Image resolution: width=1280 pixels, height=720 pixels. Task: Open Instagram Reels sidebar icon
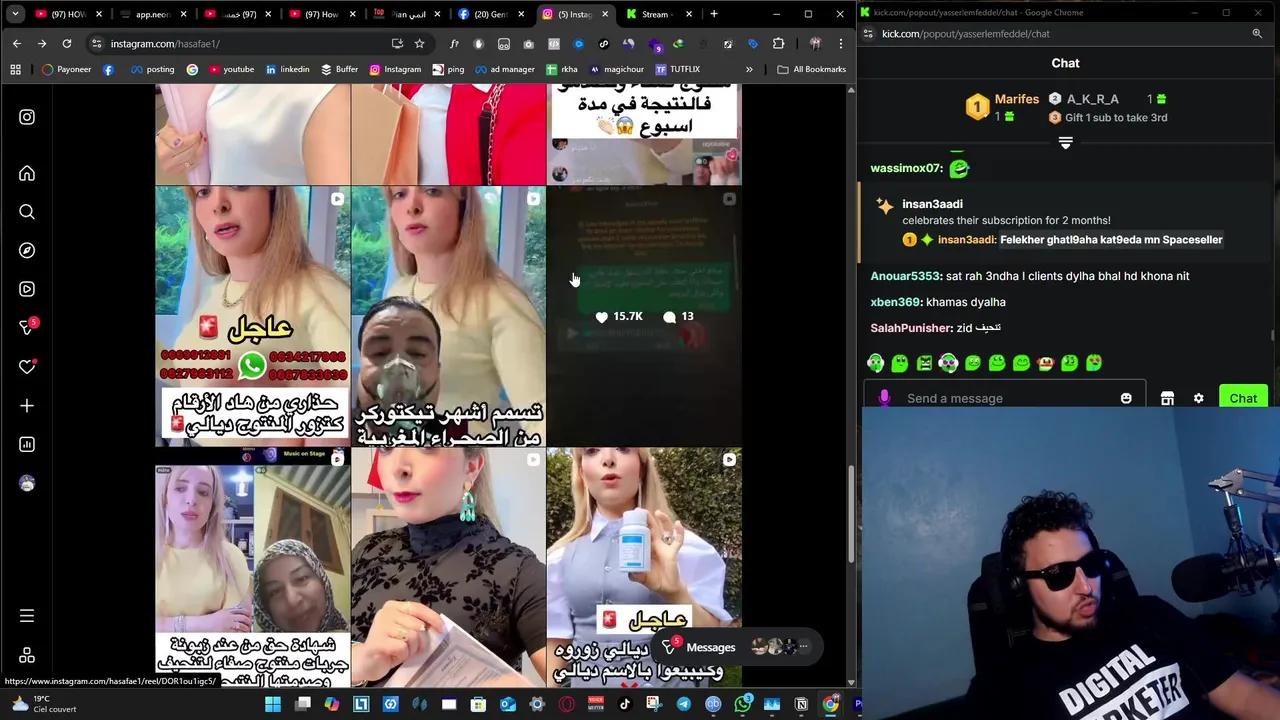(x=27, y=289)
